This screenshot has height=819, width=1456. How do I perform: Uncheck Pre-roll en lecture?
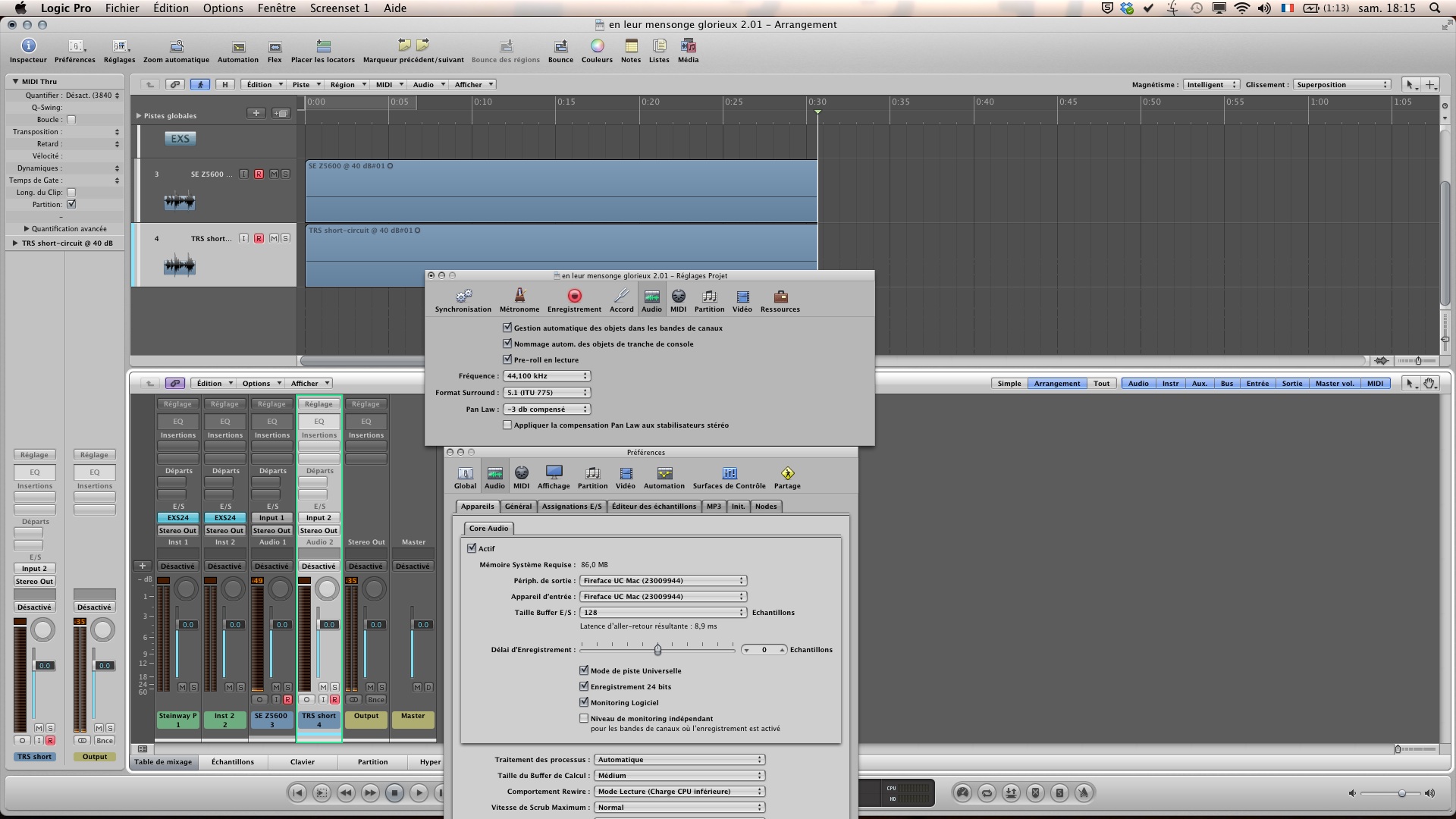pos(507,359)
